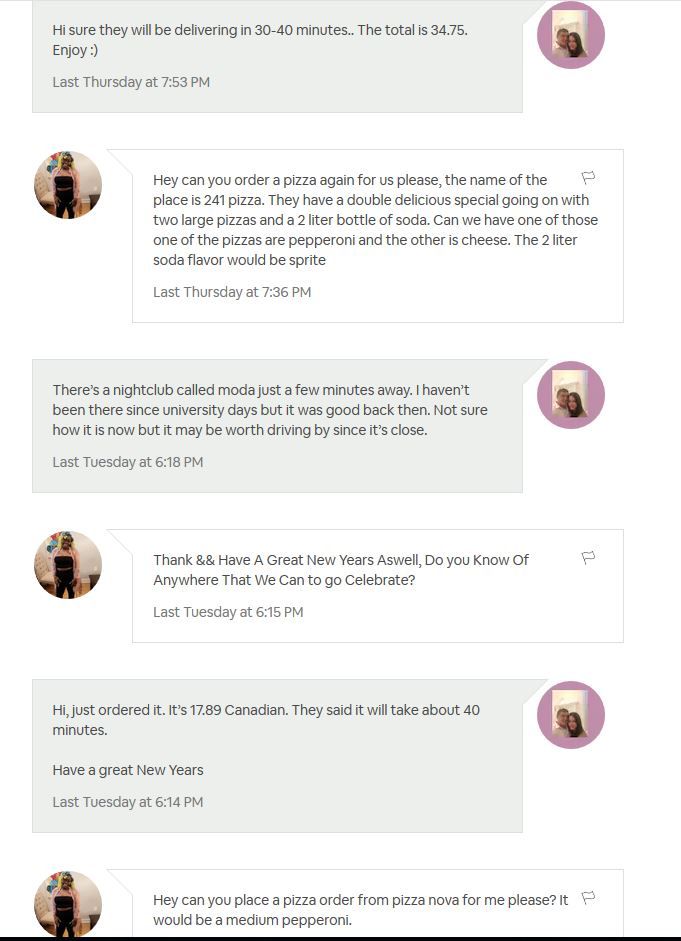Flag the 241 pizza order message
The image size is (681, 941).
click(x=589, y=178)
